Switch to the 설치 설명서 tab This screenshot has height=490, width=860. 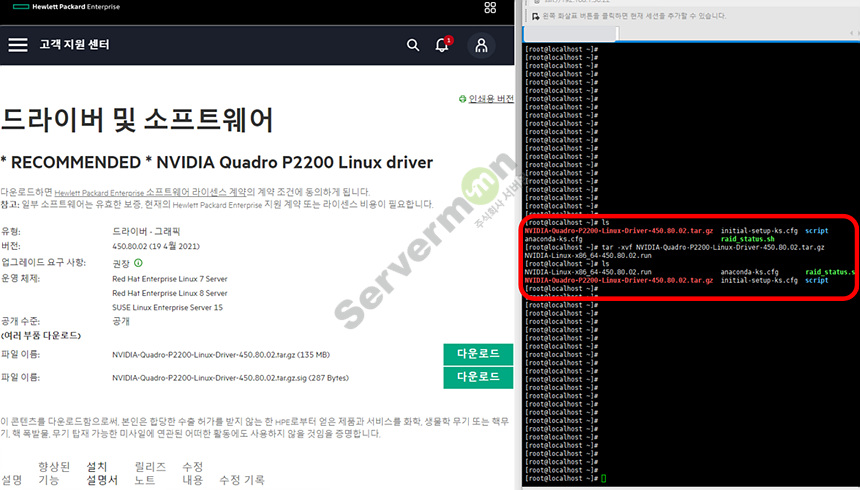click(102, 473)
